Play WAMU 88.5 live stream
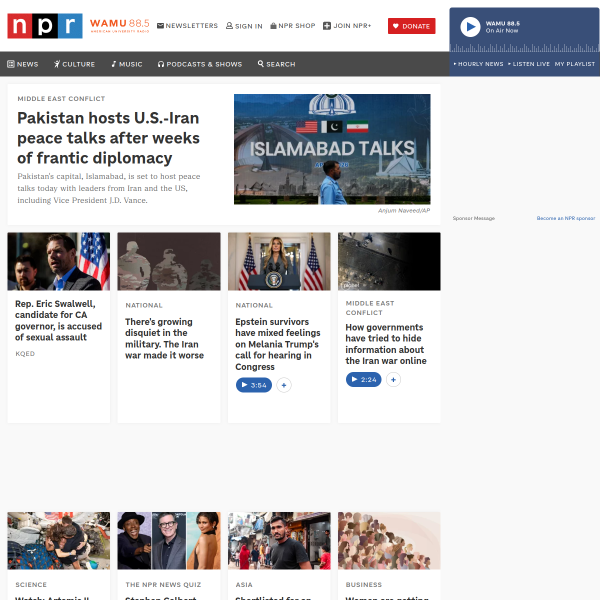 point(470,27)
